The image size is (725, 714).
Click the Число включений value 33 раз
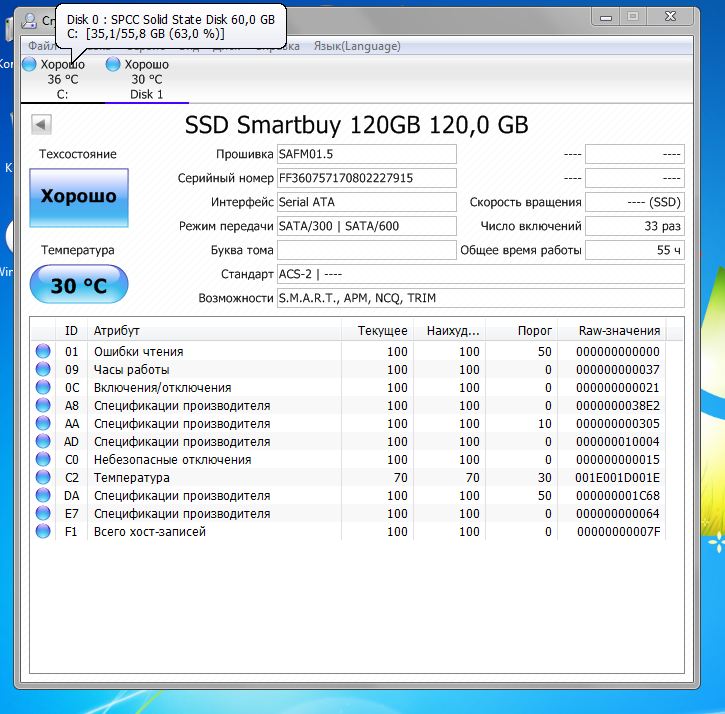point(635,226)
